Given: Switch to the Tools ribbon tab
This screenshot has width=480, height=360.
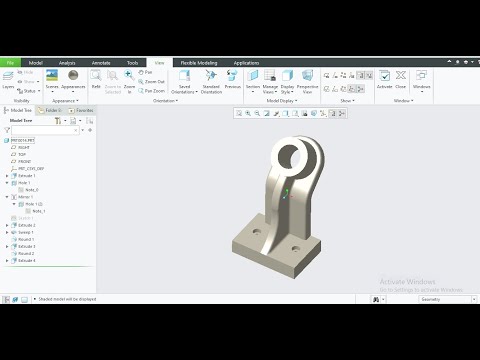Looking at the screenshot, I should (x=132, y=63).
